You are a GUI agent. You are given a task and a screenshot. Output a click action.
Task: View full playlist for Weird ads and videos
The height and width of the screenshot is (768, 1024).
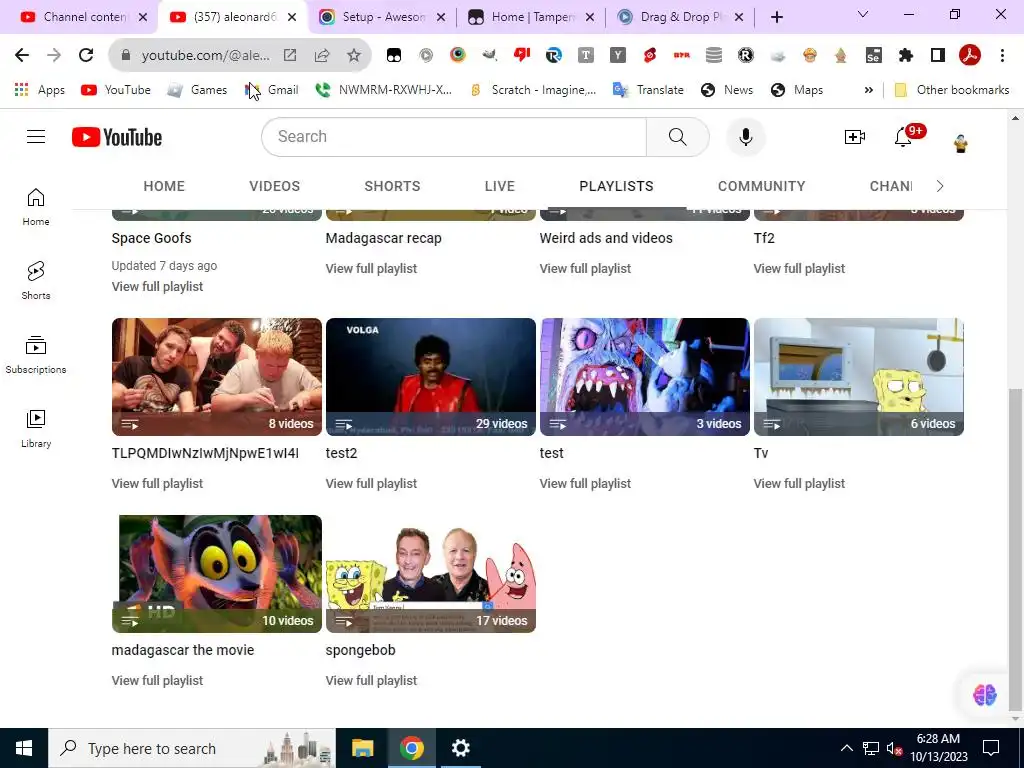pos(585,268)
